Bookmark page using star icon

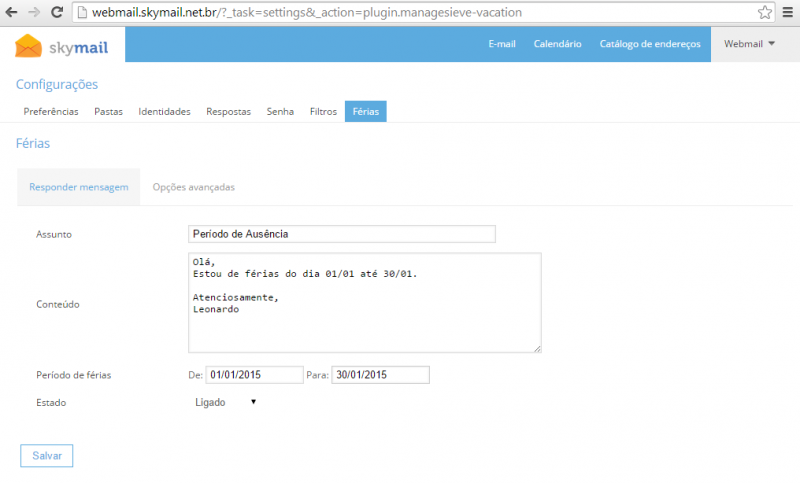764,12
